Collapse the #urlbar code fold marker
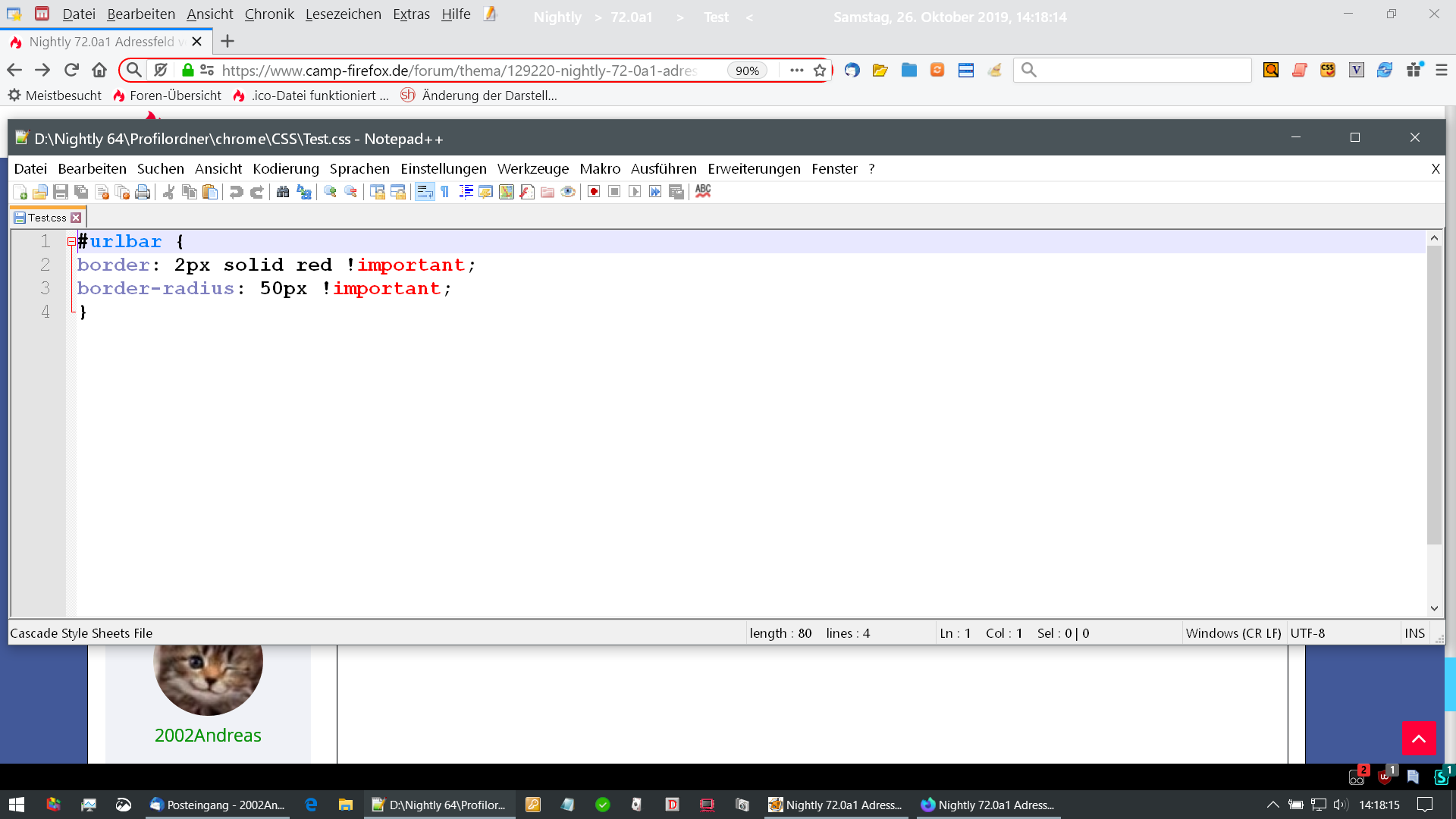The height and width of the screenshot is (819, 1456). point(71,242)
